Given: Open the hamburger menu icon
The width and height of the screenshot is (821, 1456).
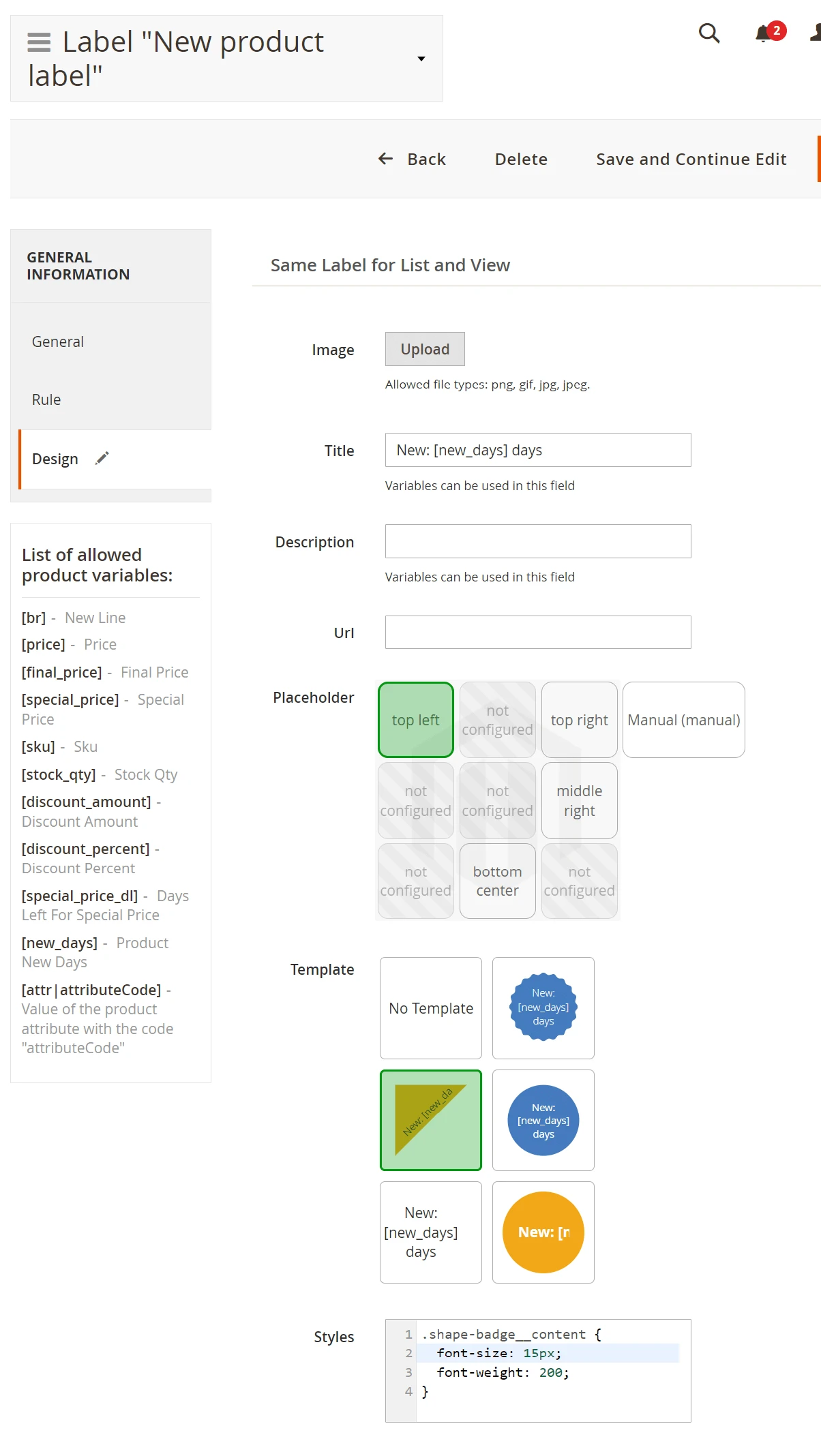Looking at the screenshot, I should (x=39, y=42).
